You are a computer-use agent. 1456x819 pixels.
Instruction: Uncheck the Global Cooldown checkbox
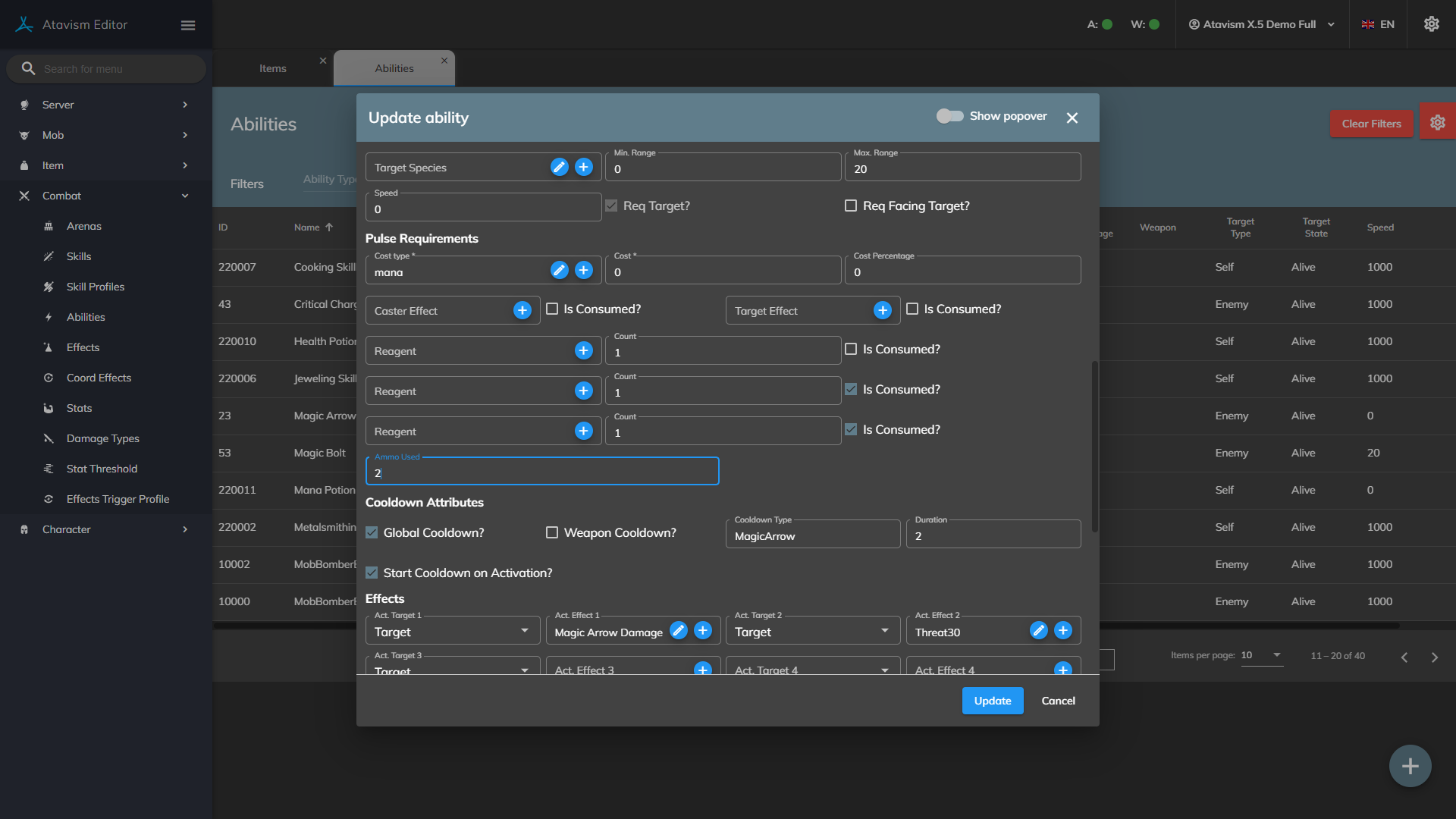click(372, 532)
